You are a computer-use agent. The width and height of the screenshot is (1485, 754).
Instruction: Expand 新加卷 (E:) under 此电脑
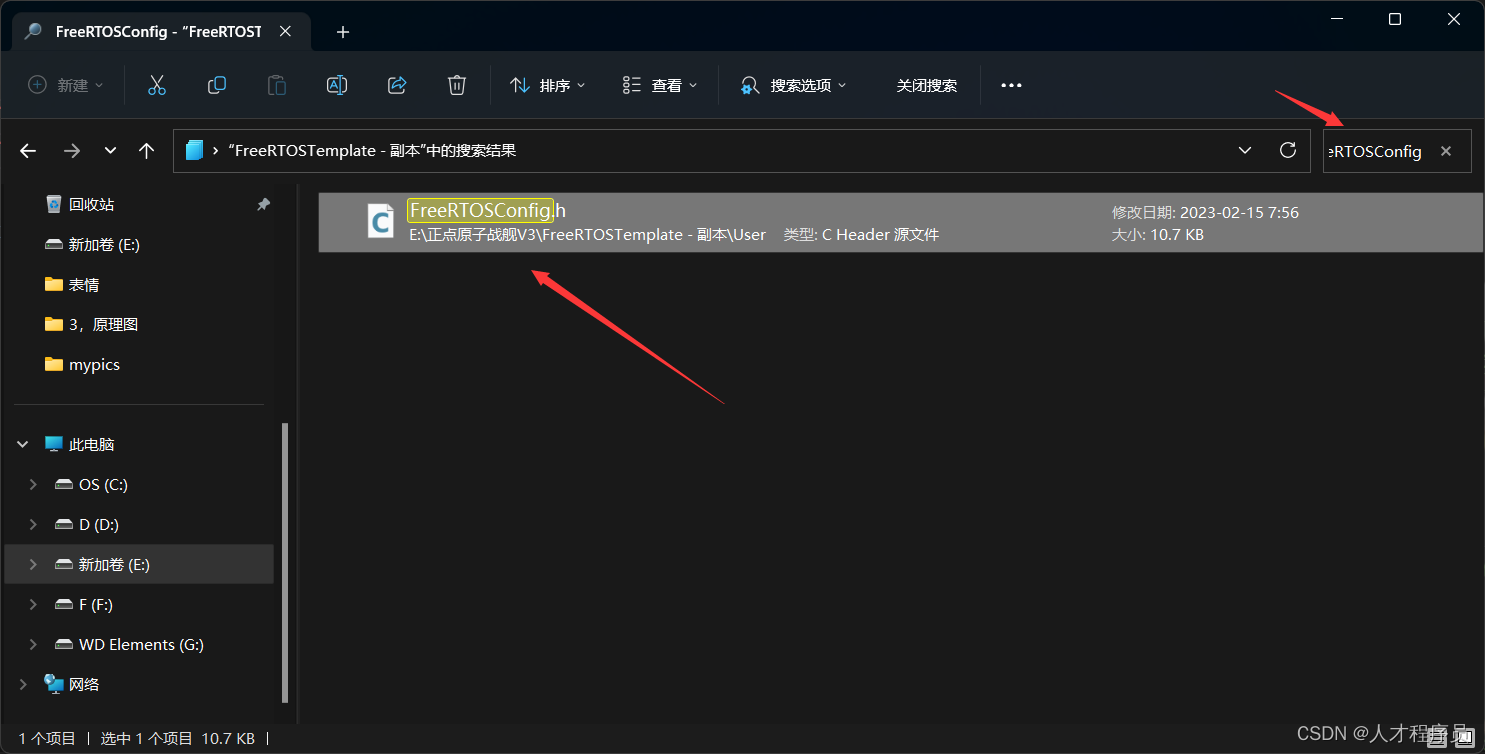click(x=33, y=564)
